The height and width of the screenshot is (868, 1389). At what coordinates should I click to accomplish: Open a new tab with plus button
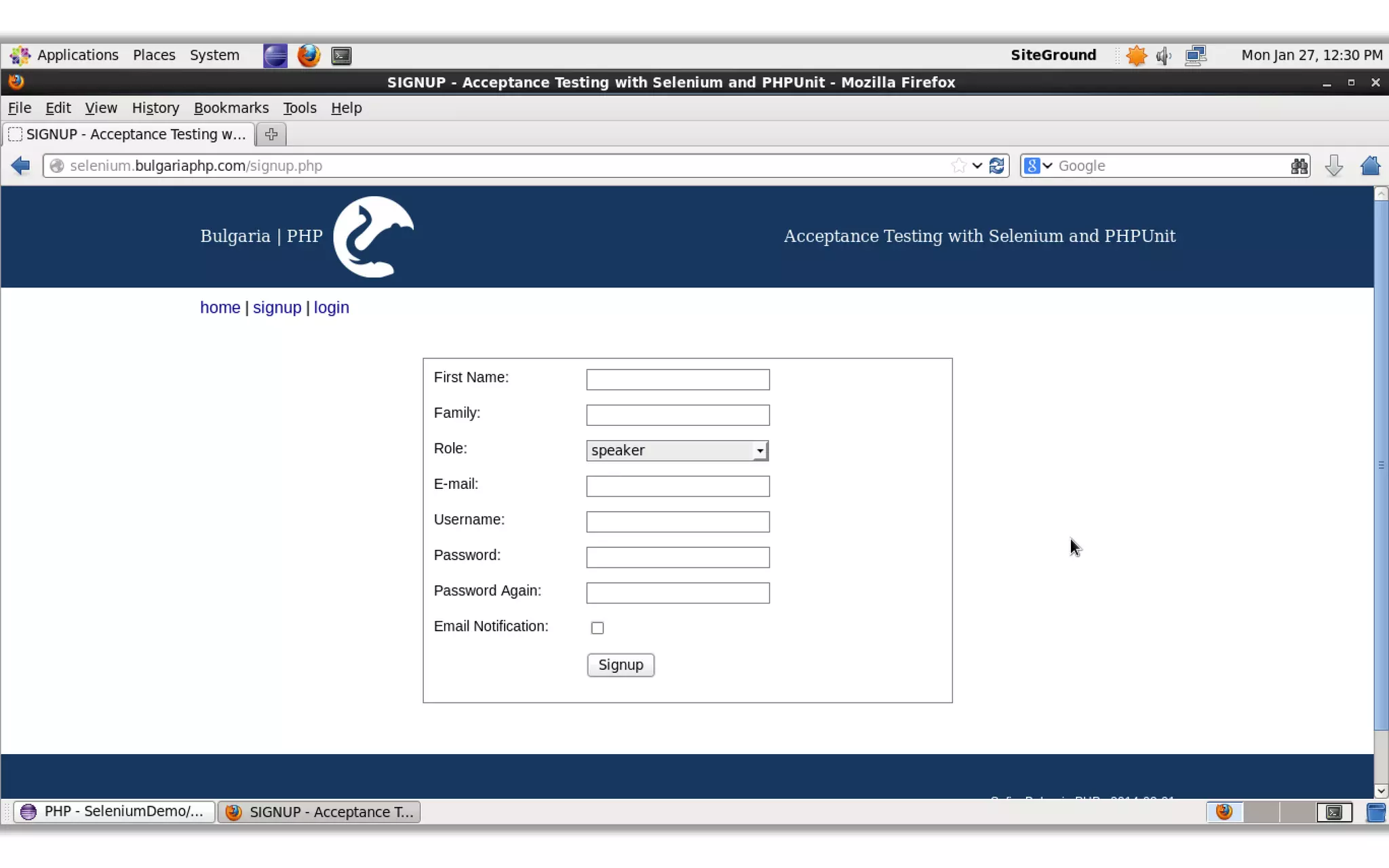(271, 134)
